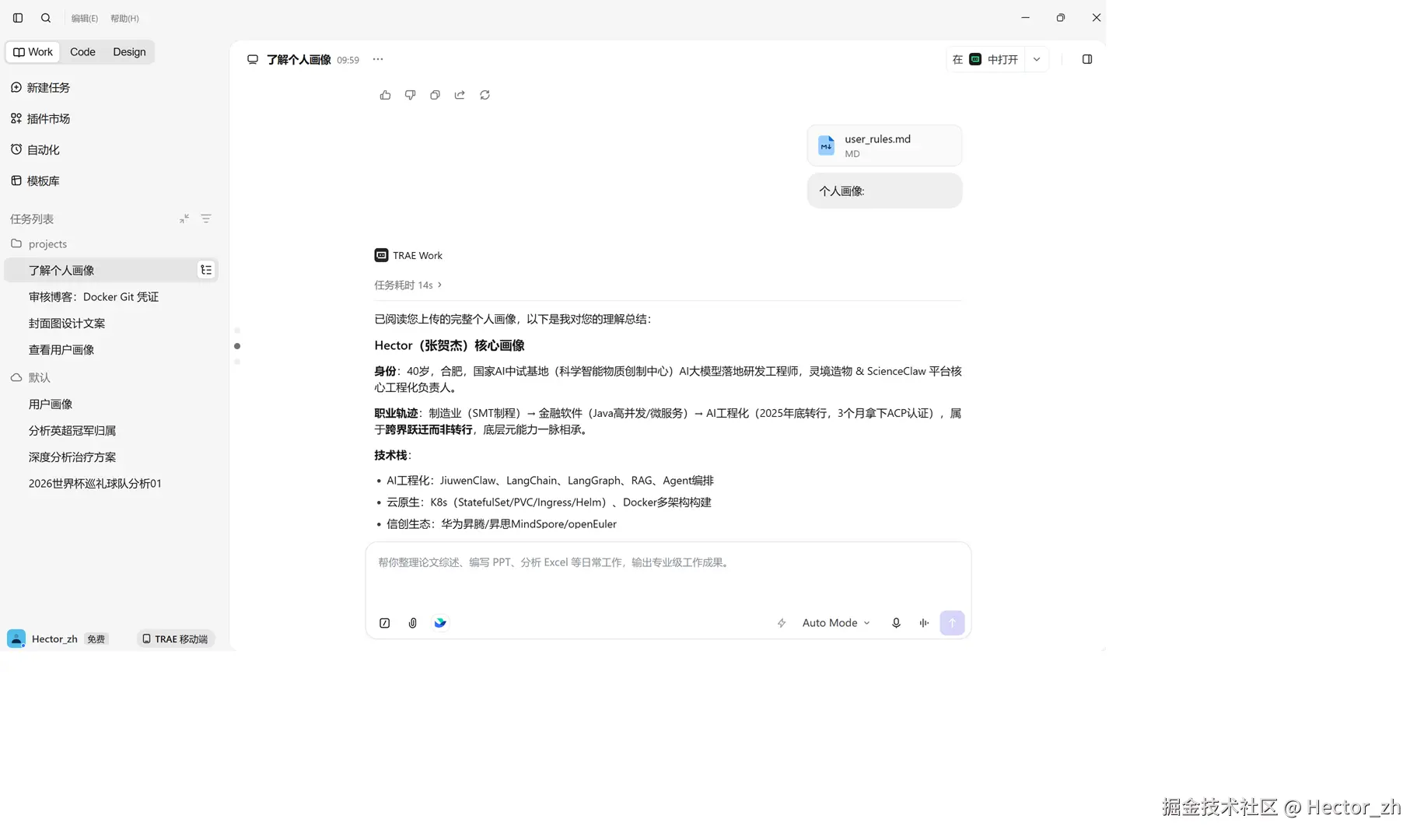
Task: Switch to the Work tab
Action: (x=33, y=52)
